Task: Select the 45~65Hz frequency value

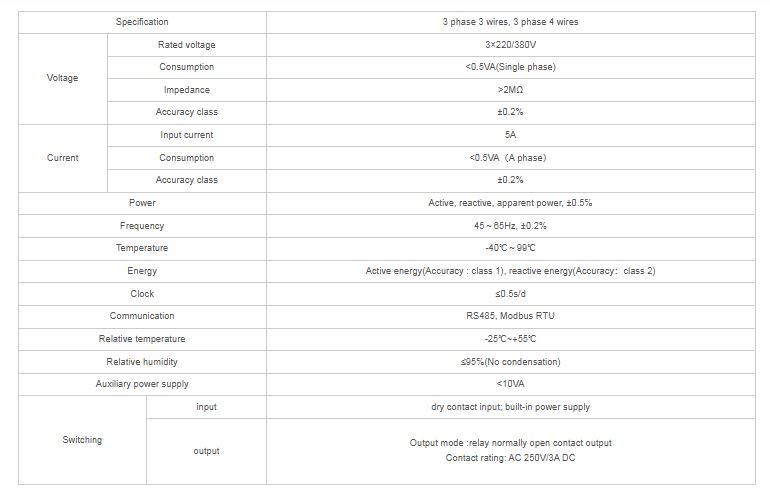Action: pyautogui.click(x=510, y=226)
